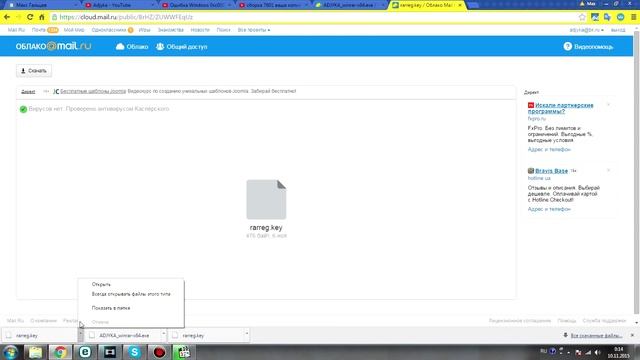Screen dimensions: 640x360
Task: Switch to the ADVKA_winrar browser tab
Action: [349, 5]
